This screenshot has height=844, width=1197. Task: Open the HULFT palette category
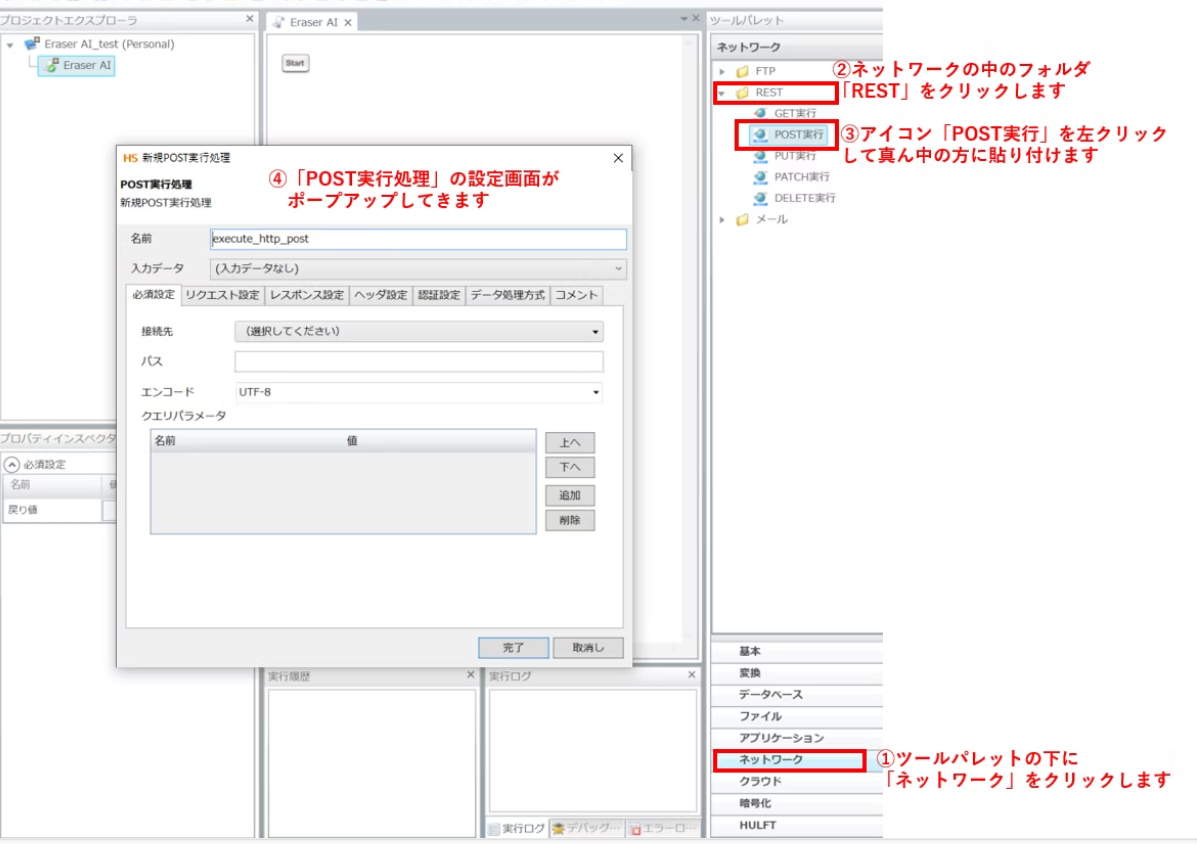click(x=796, y=825)
